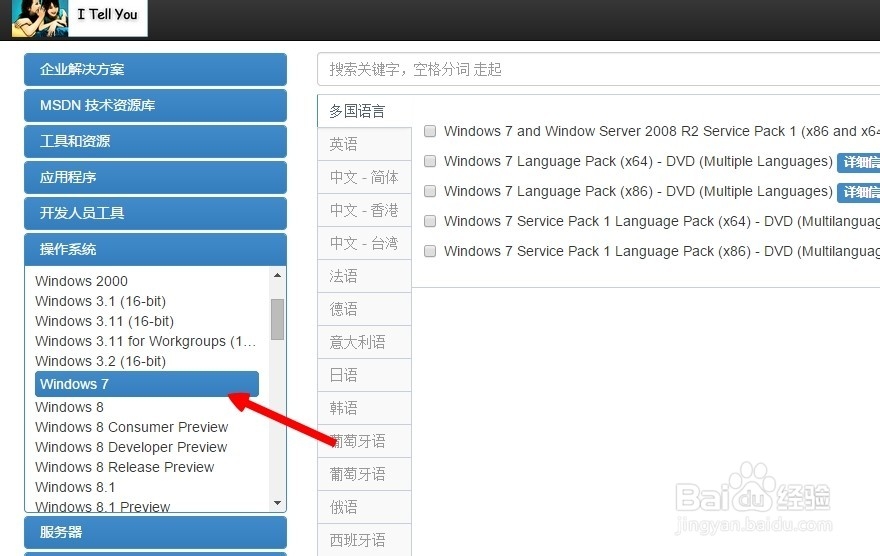This screenshot has width=880, height=556.
Task: Open the 多国语言 language tab
Action: [364, 111]
